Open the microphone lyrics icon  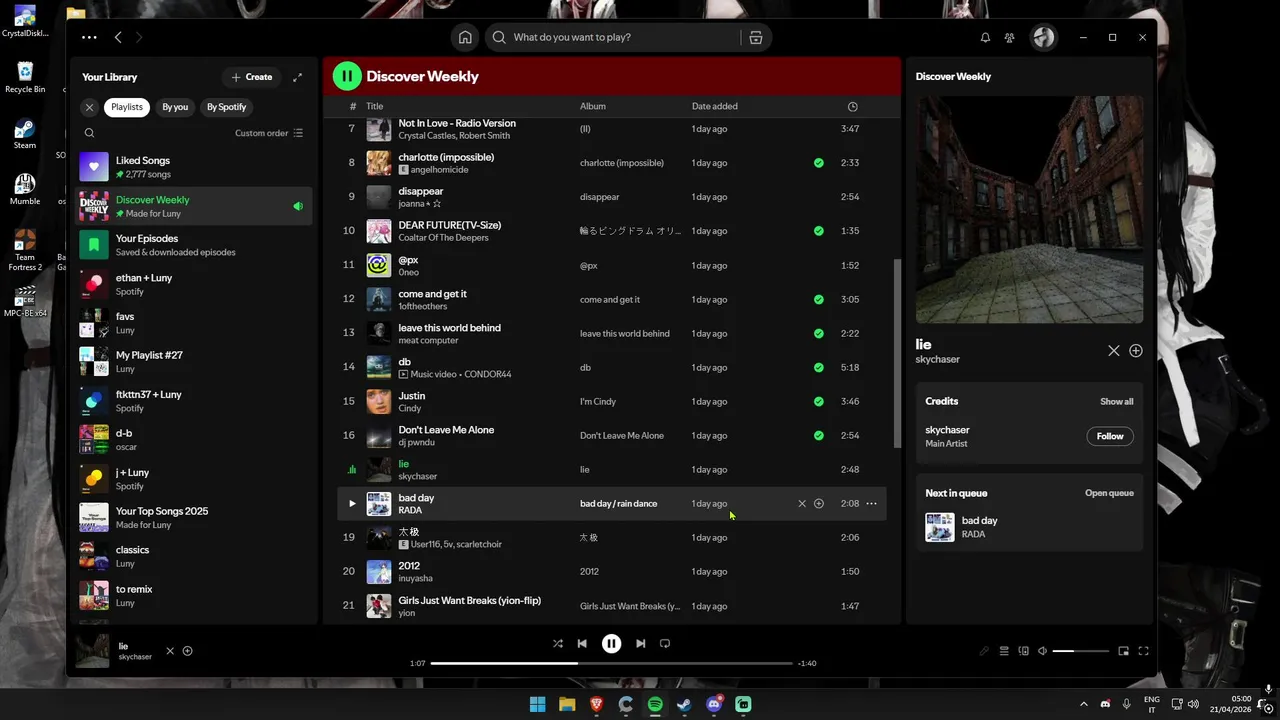pyautogui.click(x=984, y=651)
